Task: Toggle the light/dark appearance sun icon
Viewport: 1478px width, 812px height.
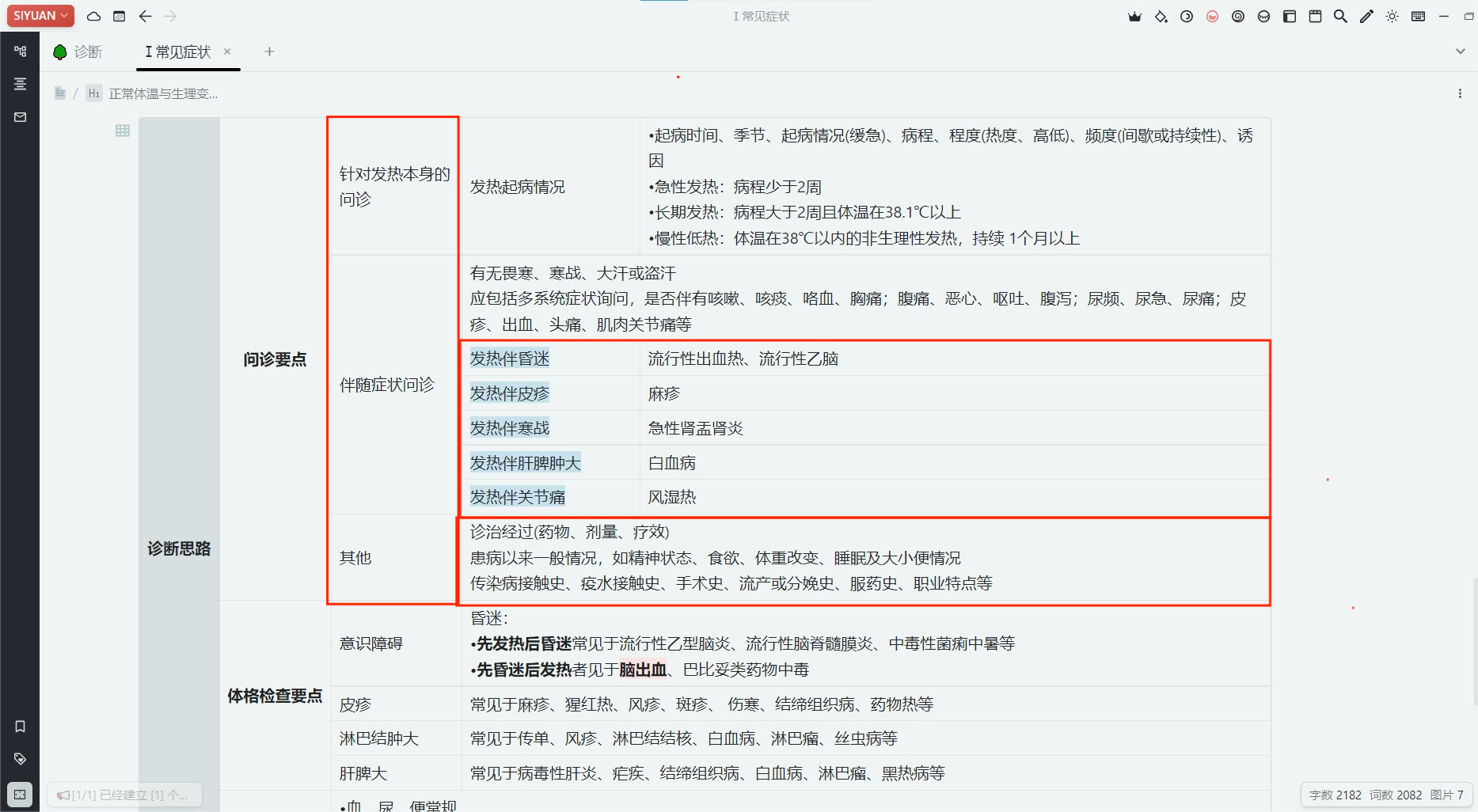Action: point(1392,16)
